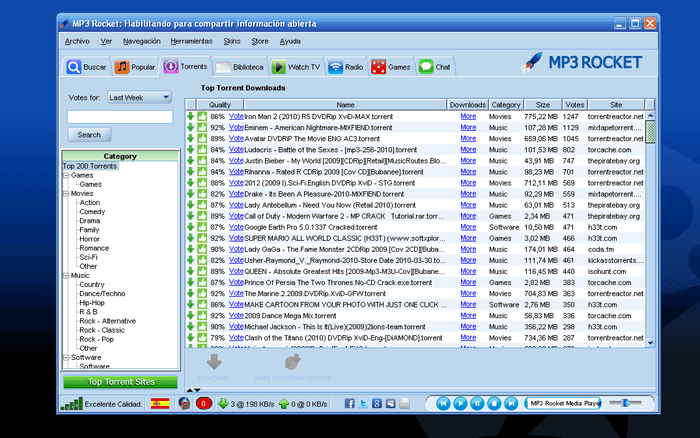Click the green download speed arrow icon
Image resolution: width=700 pixels, height=438 pixels.
[x=223, y=404]
